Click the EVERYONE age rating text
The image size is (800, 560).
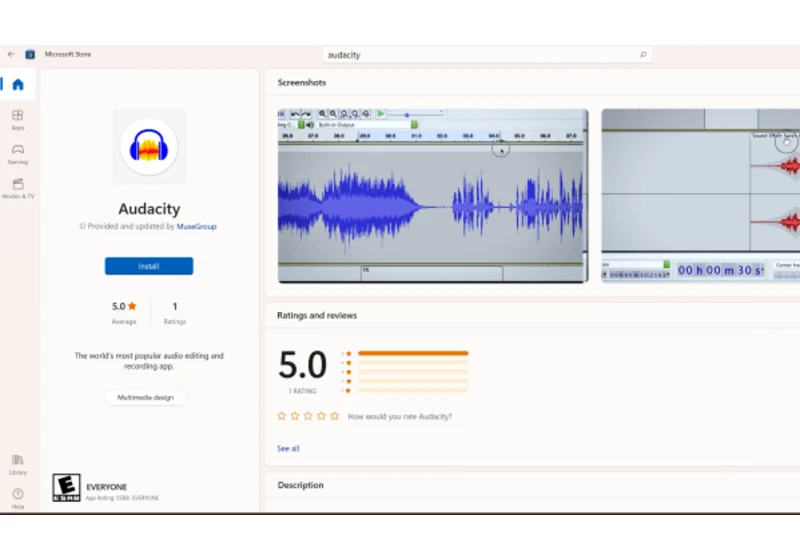point(107,487)
